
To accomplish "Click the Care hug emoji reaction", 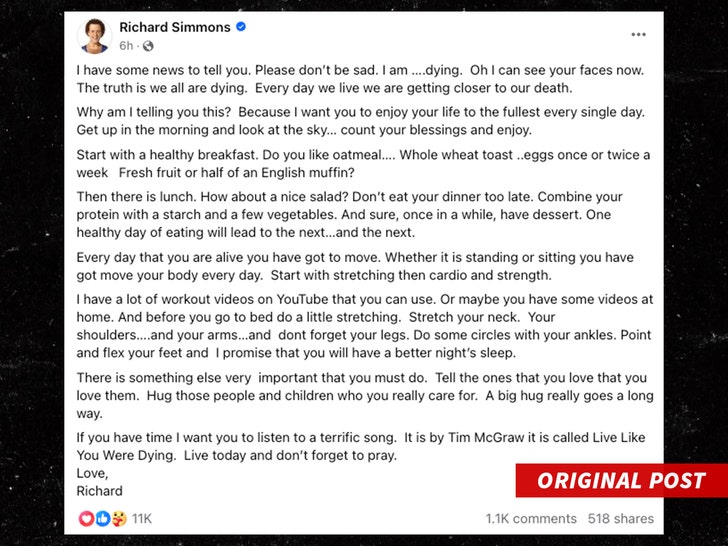I will (x=118, y=518).
